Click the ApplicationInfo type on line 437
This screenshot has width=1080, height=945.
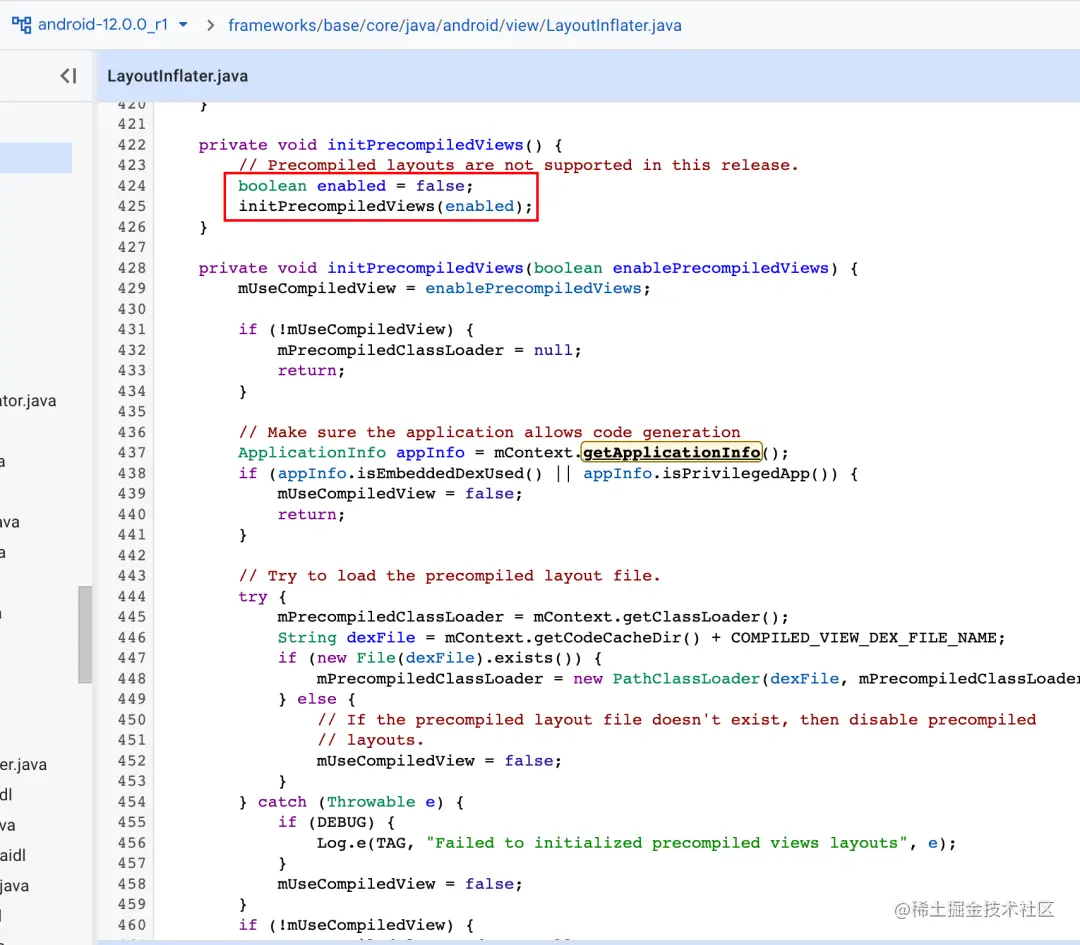point(312,453)
